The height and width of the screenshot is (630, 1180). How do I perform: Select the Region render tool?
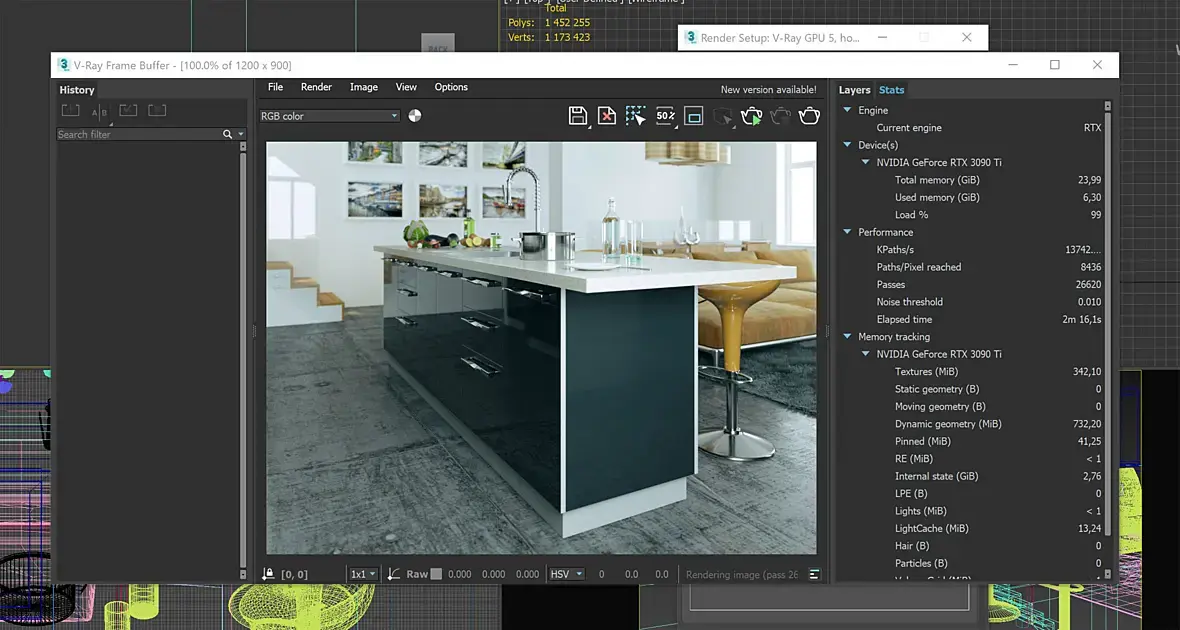[x=635, y=116]
